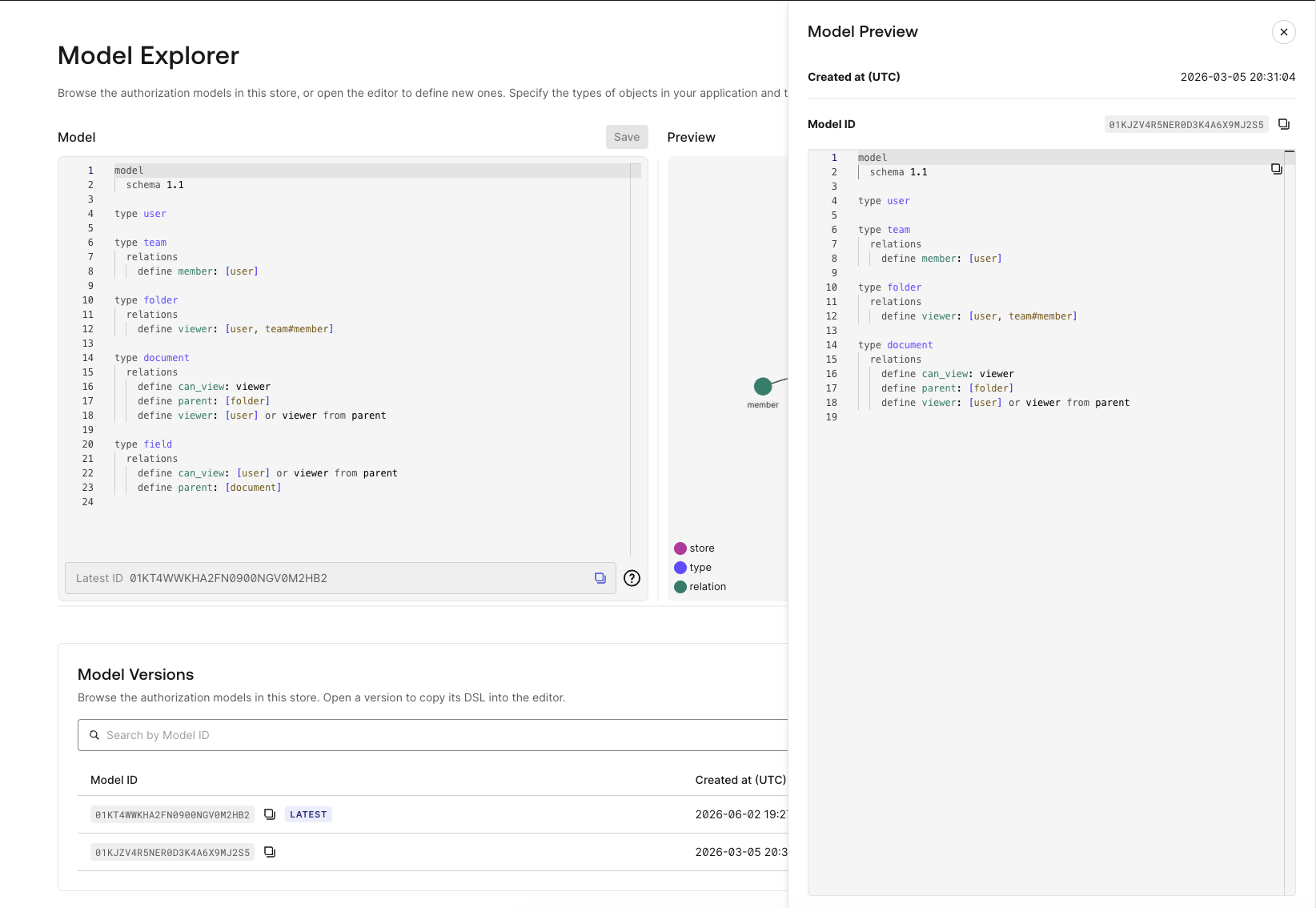Click the LATEST badge
Image resolution: width=1316 pixels, height=908 pixels.
pyautogui.click(x=308, y=814)
